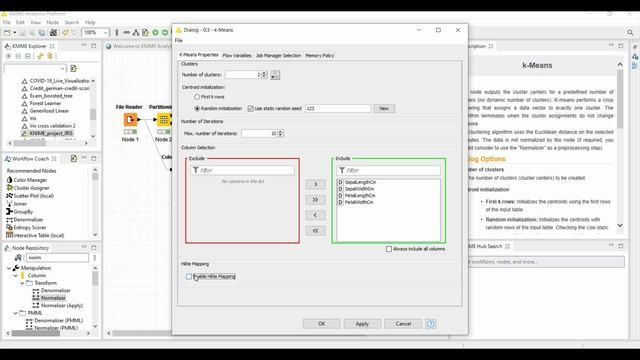The height and width of the screenshot is (360, 640).
Task: Click the GroupBy node icon
Action: point(9,211)
